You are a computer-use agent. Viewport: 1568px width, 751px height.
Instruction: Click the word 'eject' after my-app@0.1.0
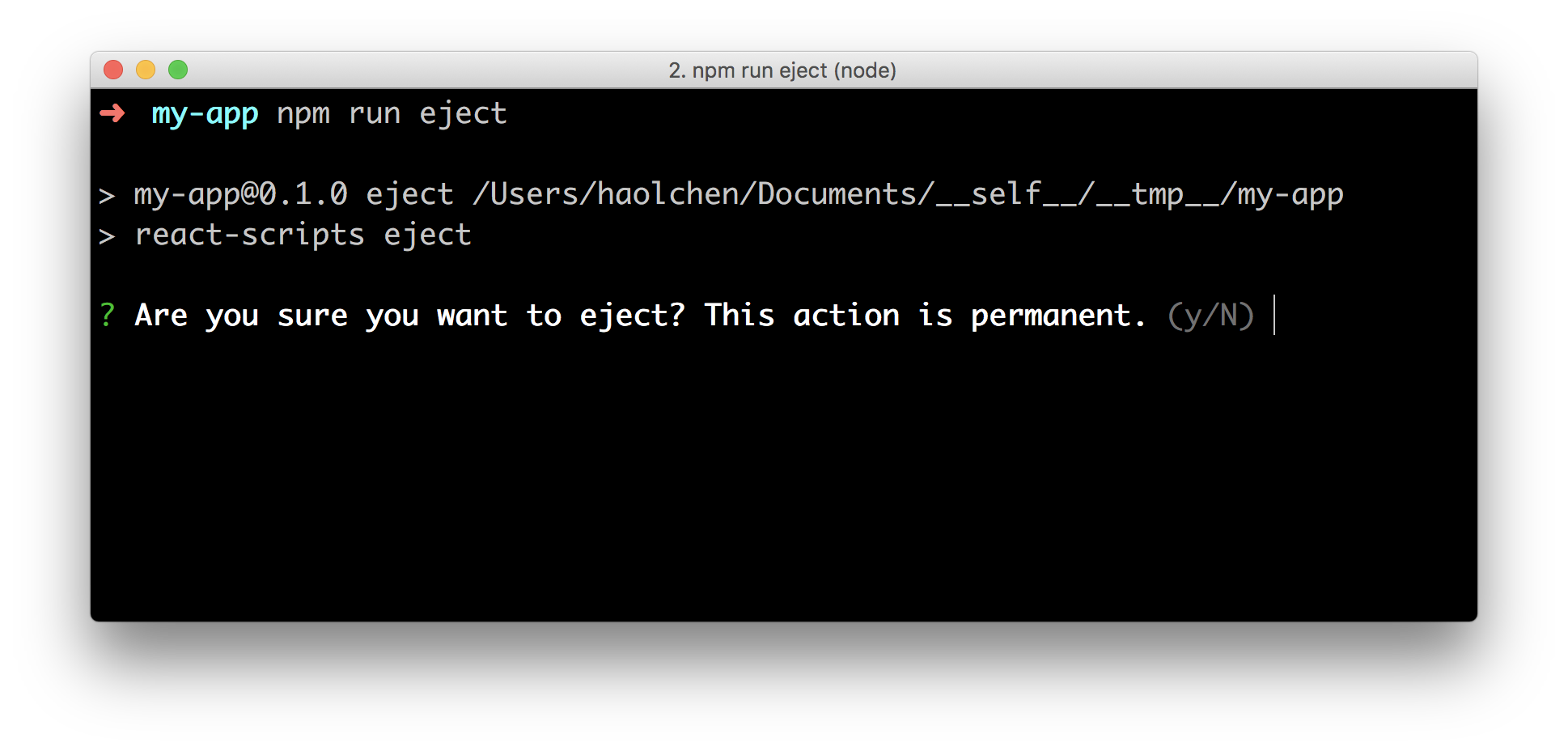pyautogui.click(x=410, y=195)
